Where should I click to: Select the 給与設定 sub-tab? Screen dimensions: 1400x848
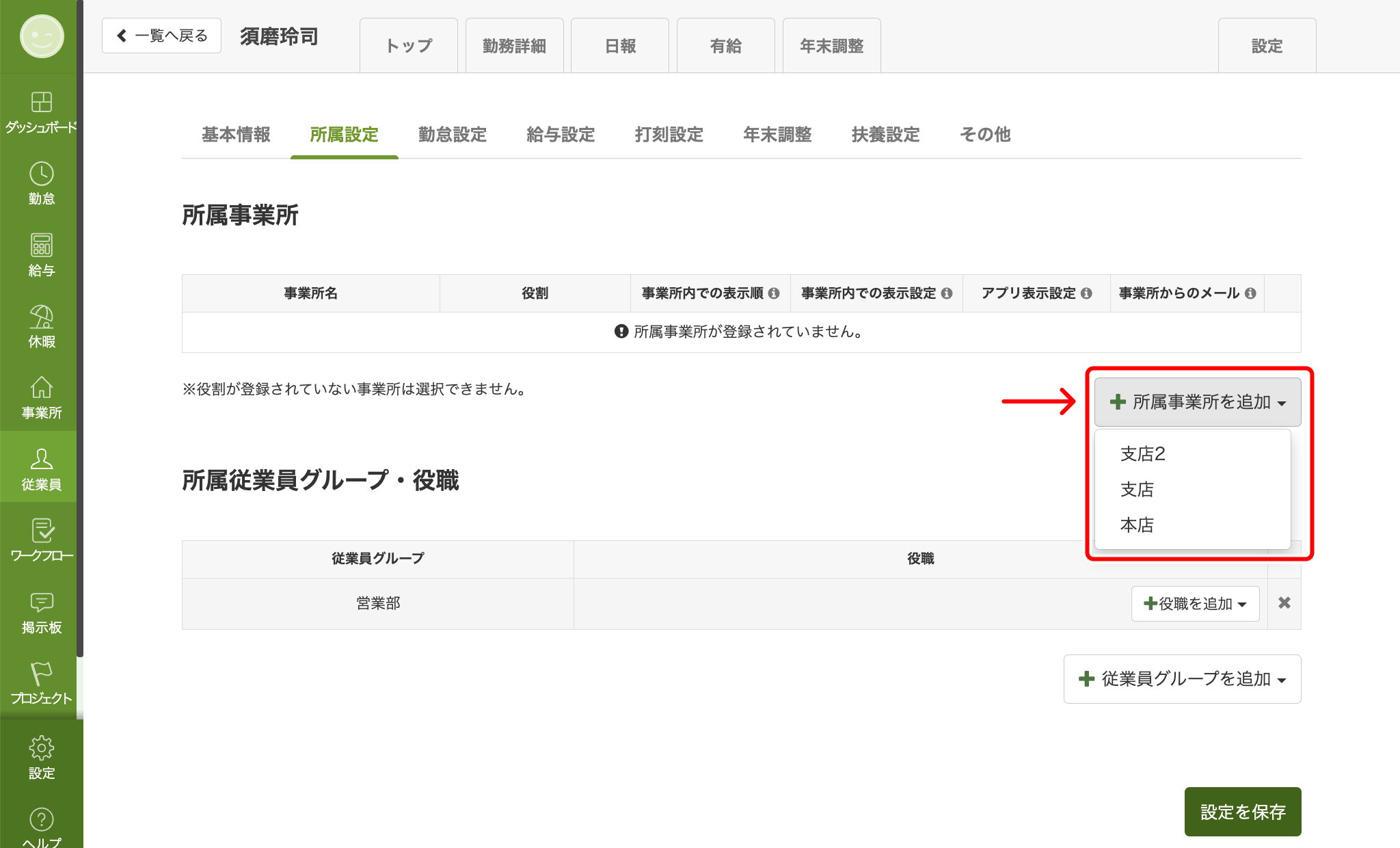[x=561, y=135]
